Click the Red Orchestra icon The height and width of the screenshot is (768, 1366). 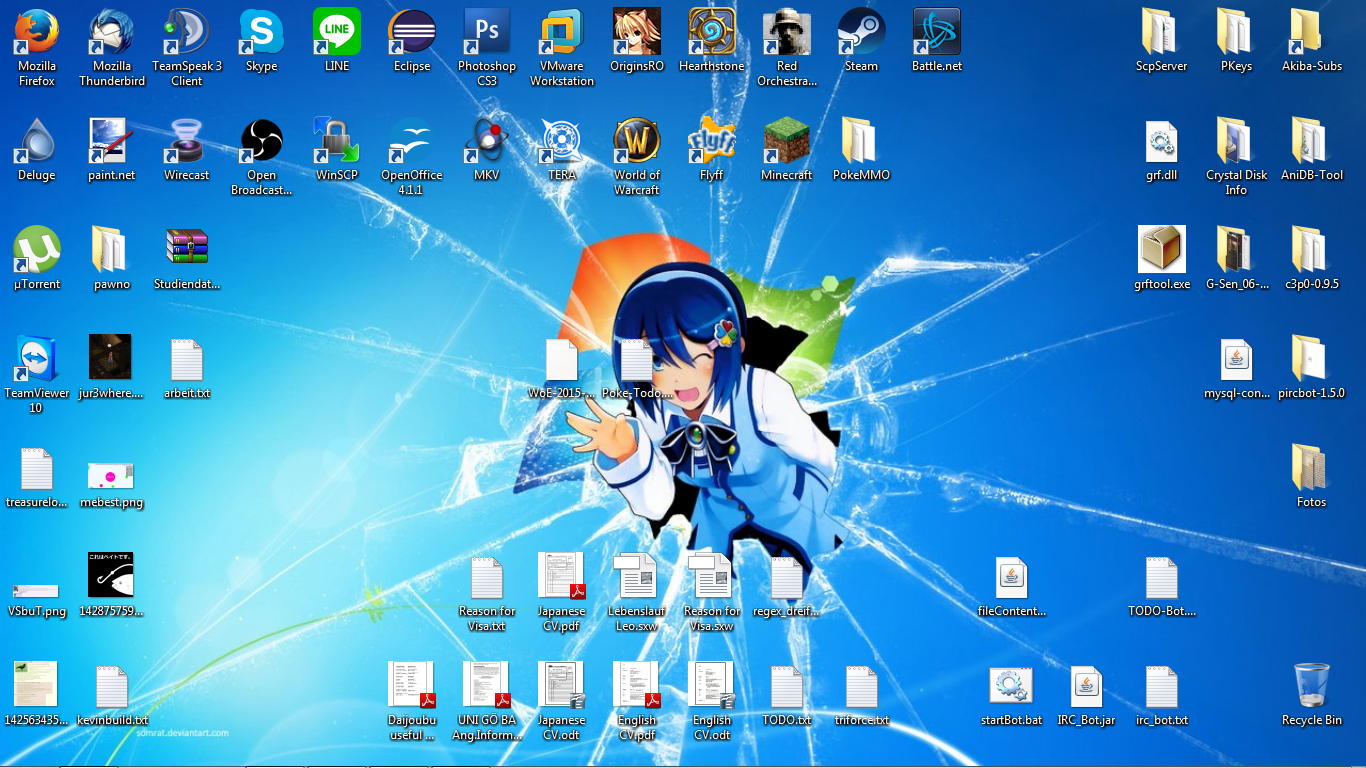pyautogui.click(x=787, y=33)
